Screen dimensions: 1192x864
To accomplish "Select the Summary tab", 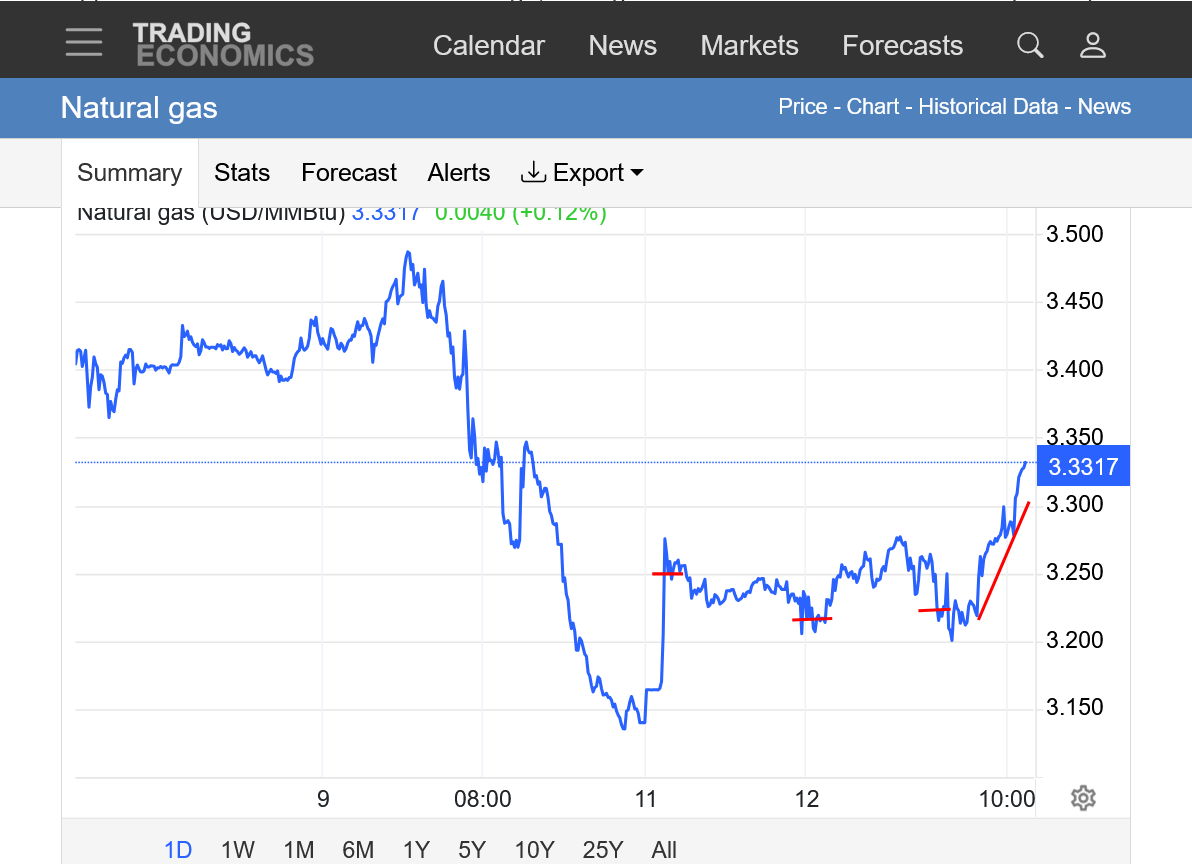I will (x=130, y=173).
